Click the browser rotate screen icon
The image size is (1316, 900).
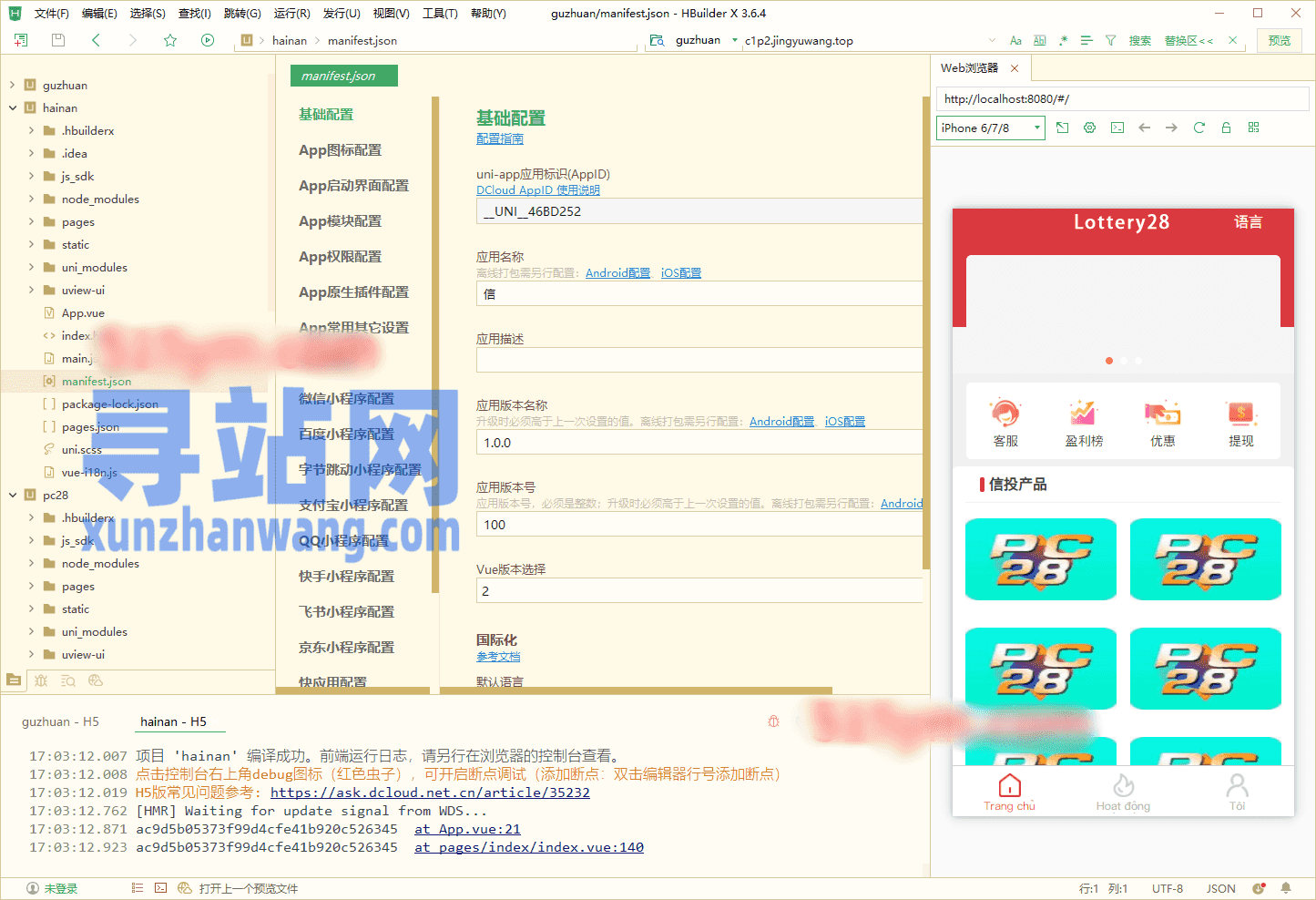click(x=1062, y=128)
